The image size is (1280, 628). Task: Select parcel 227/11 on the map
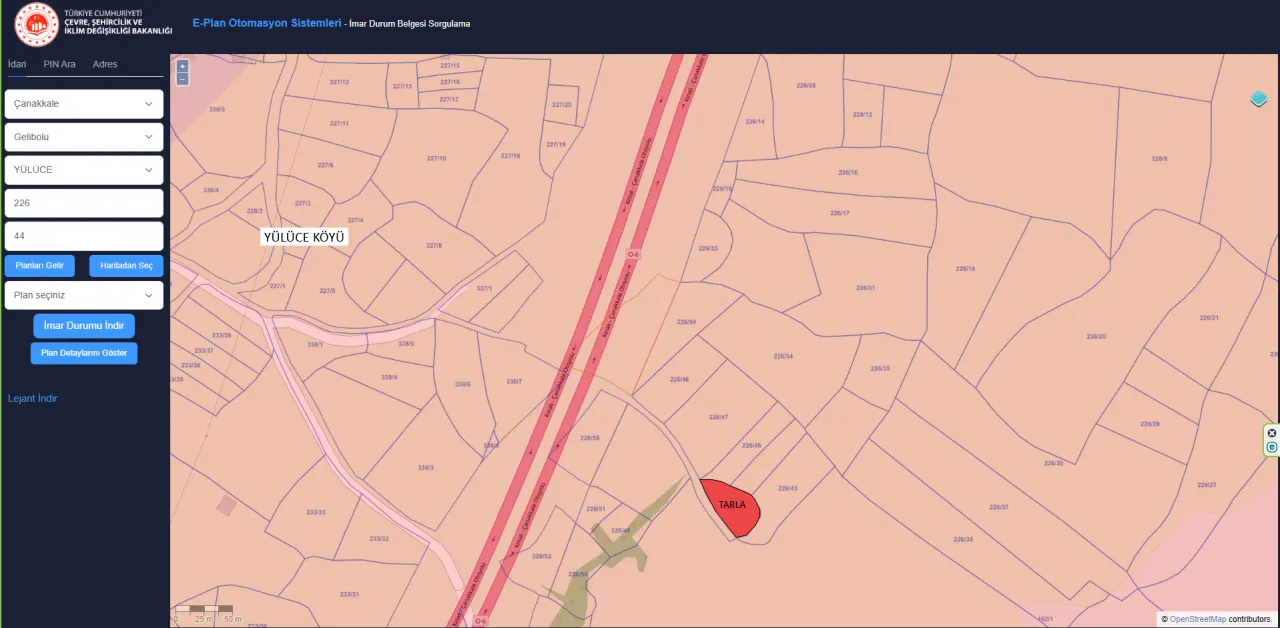[339, 123]
